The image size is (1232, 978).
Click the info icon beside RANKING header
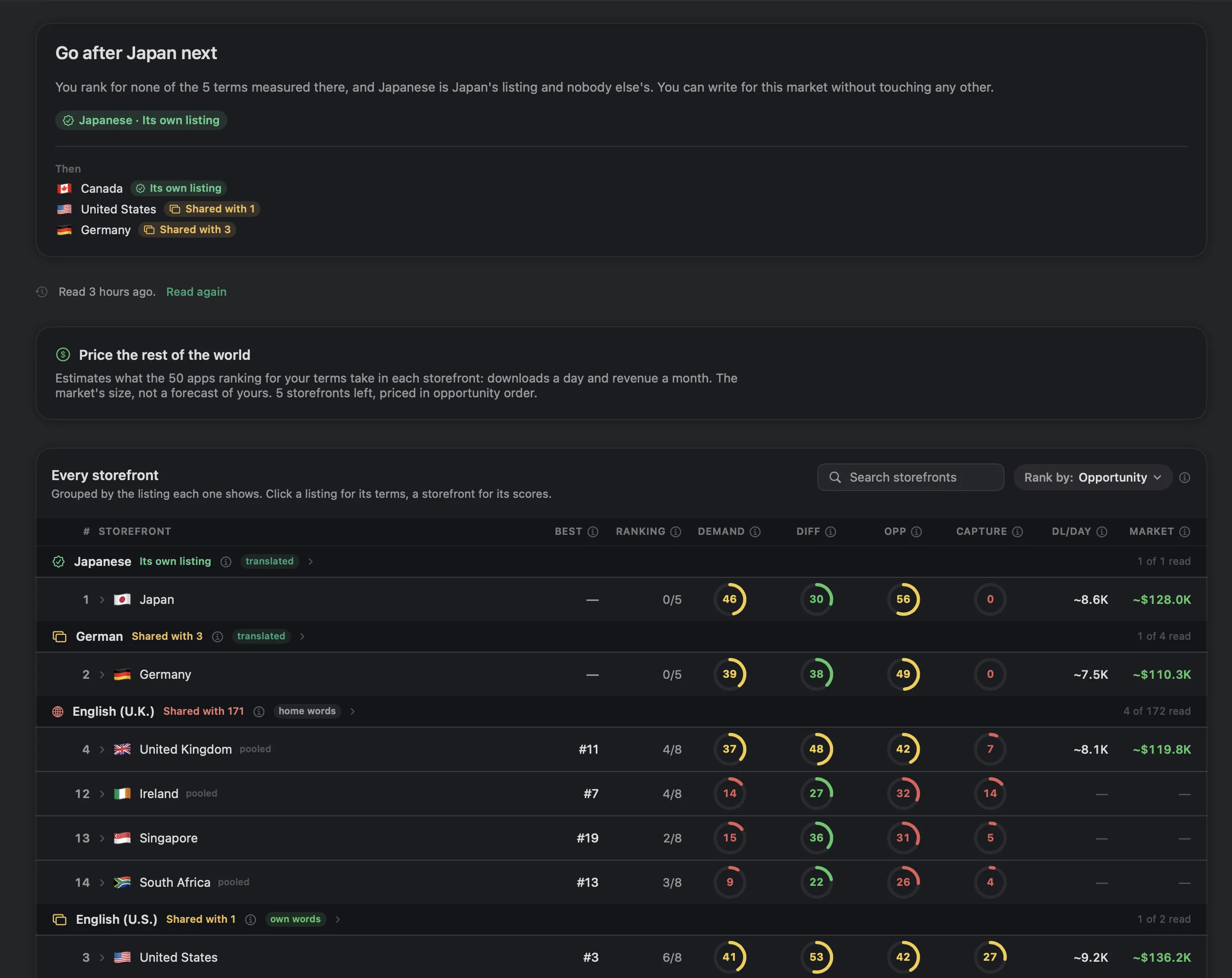pos(675,532)
